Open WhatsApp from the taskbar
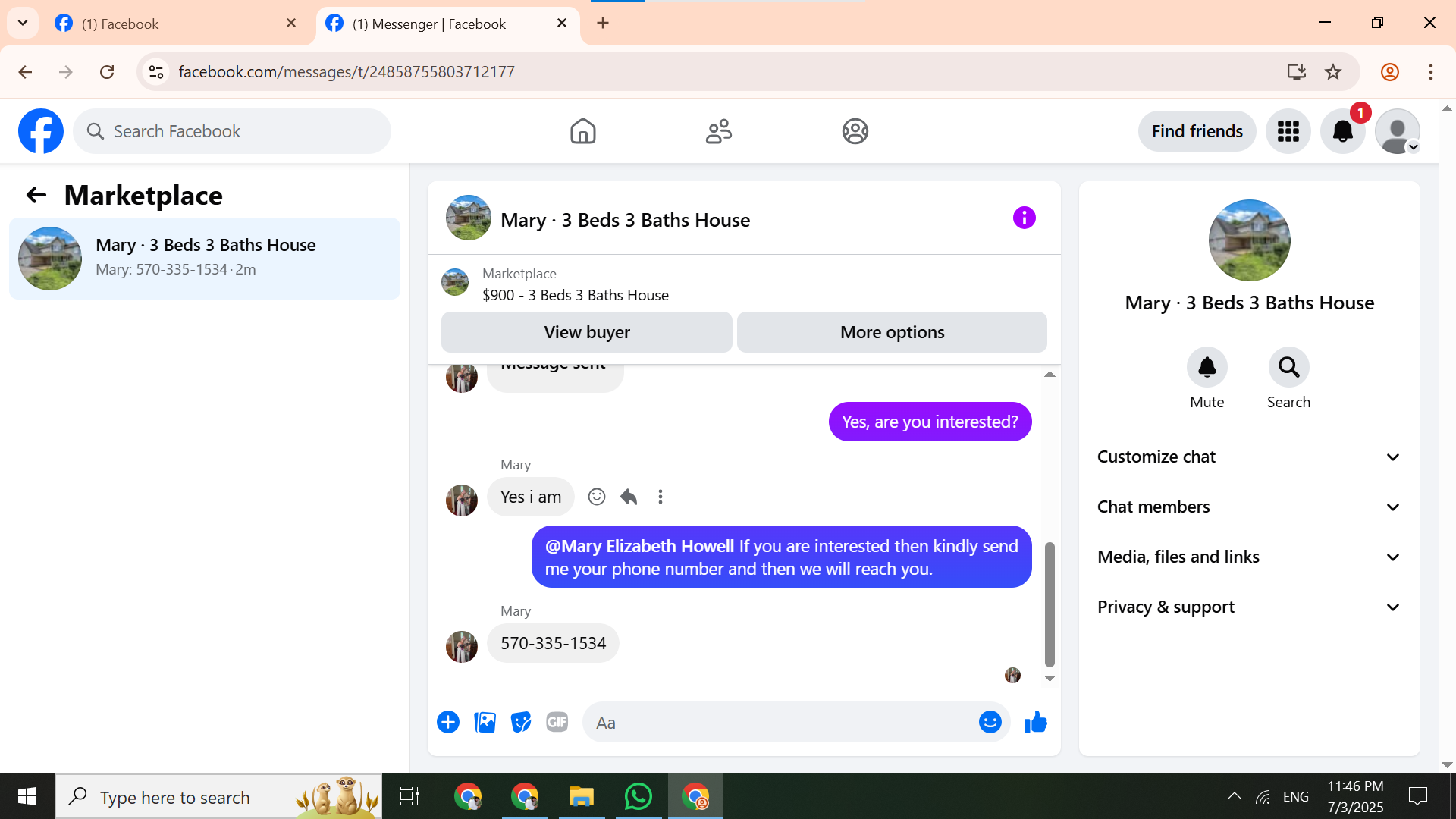Screen dimensions: 1456x819 coord(638,797)
